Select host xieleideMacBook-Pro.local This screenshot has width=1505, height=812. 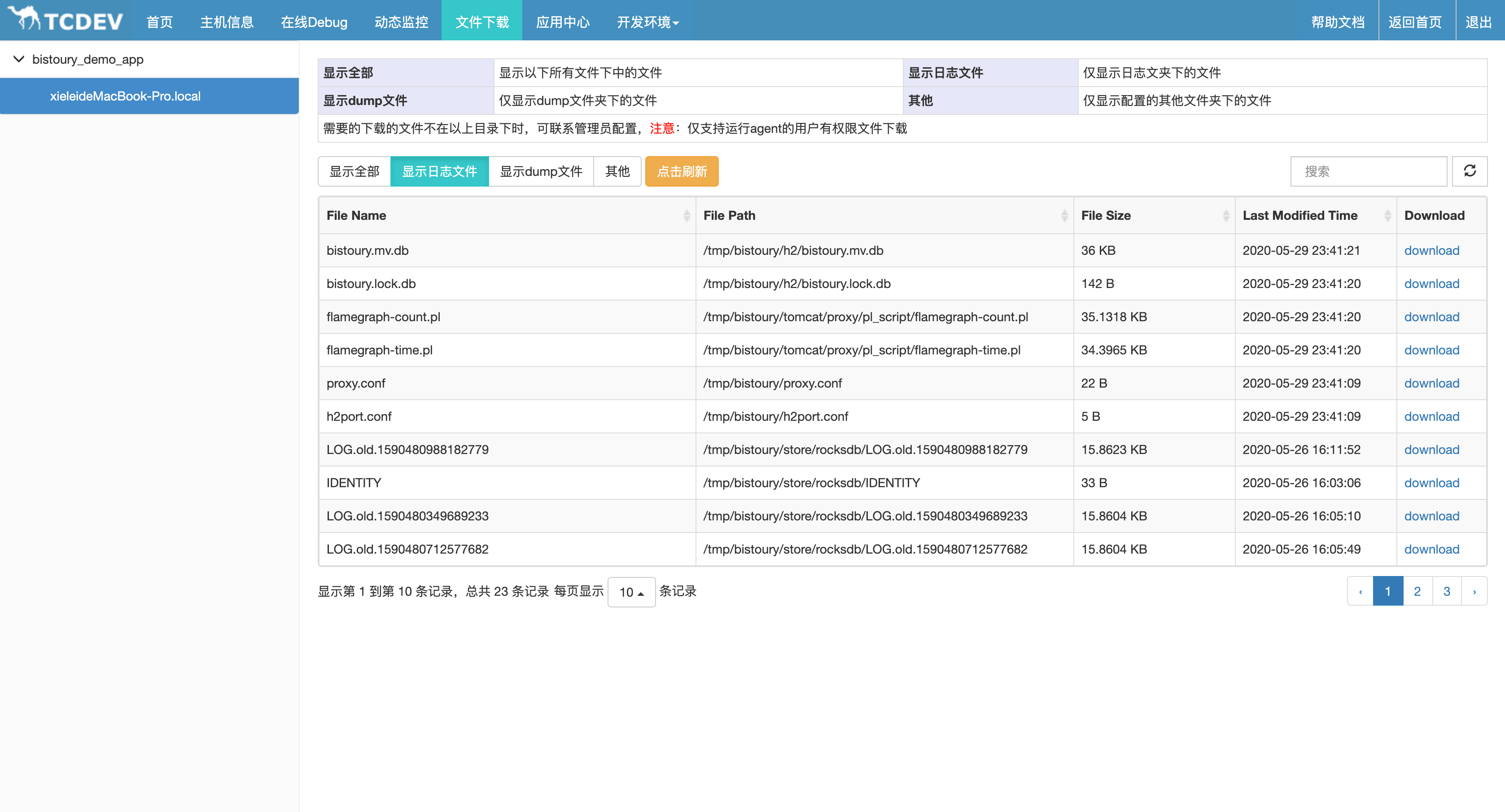click(125, 96)
